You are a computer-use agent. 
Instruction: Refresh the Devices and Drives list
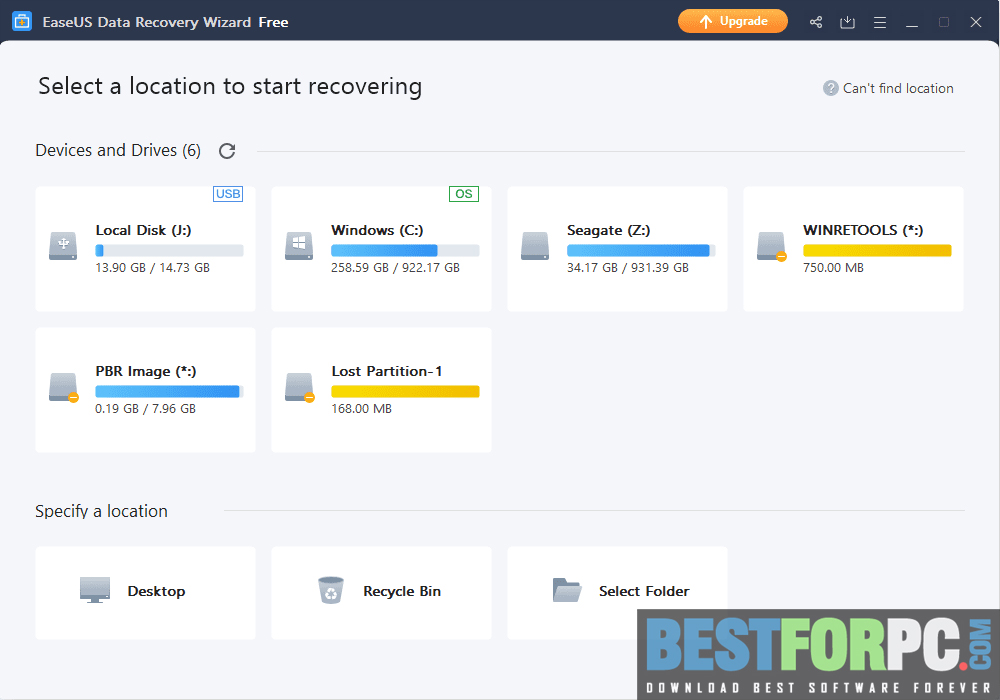click(x=227, y=151)
